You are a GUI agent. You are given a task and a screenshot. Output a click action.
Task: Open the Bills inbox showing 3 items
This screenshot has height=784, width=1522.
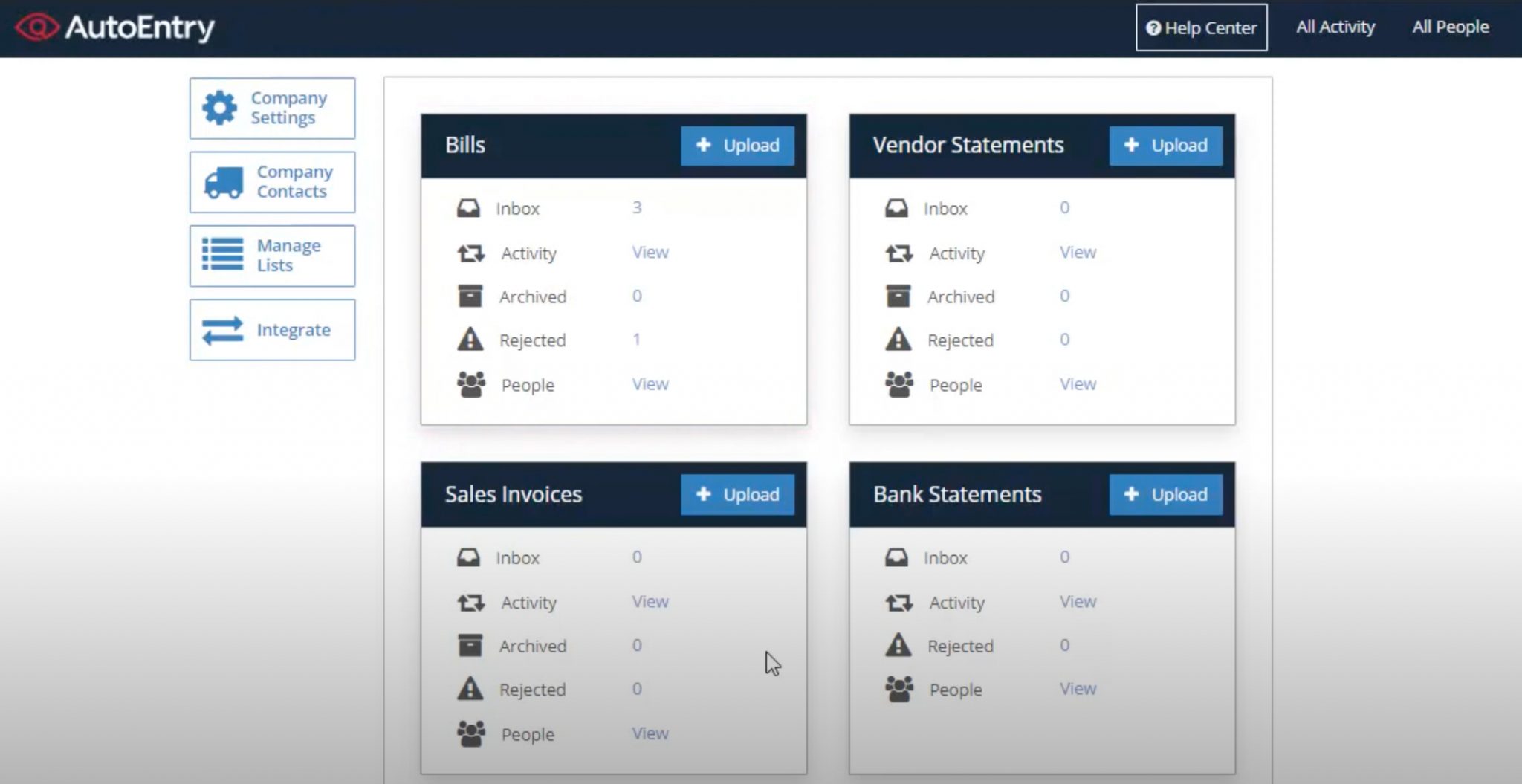tap(636, 208)
